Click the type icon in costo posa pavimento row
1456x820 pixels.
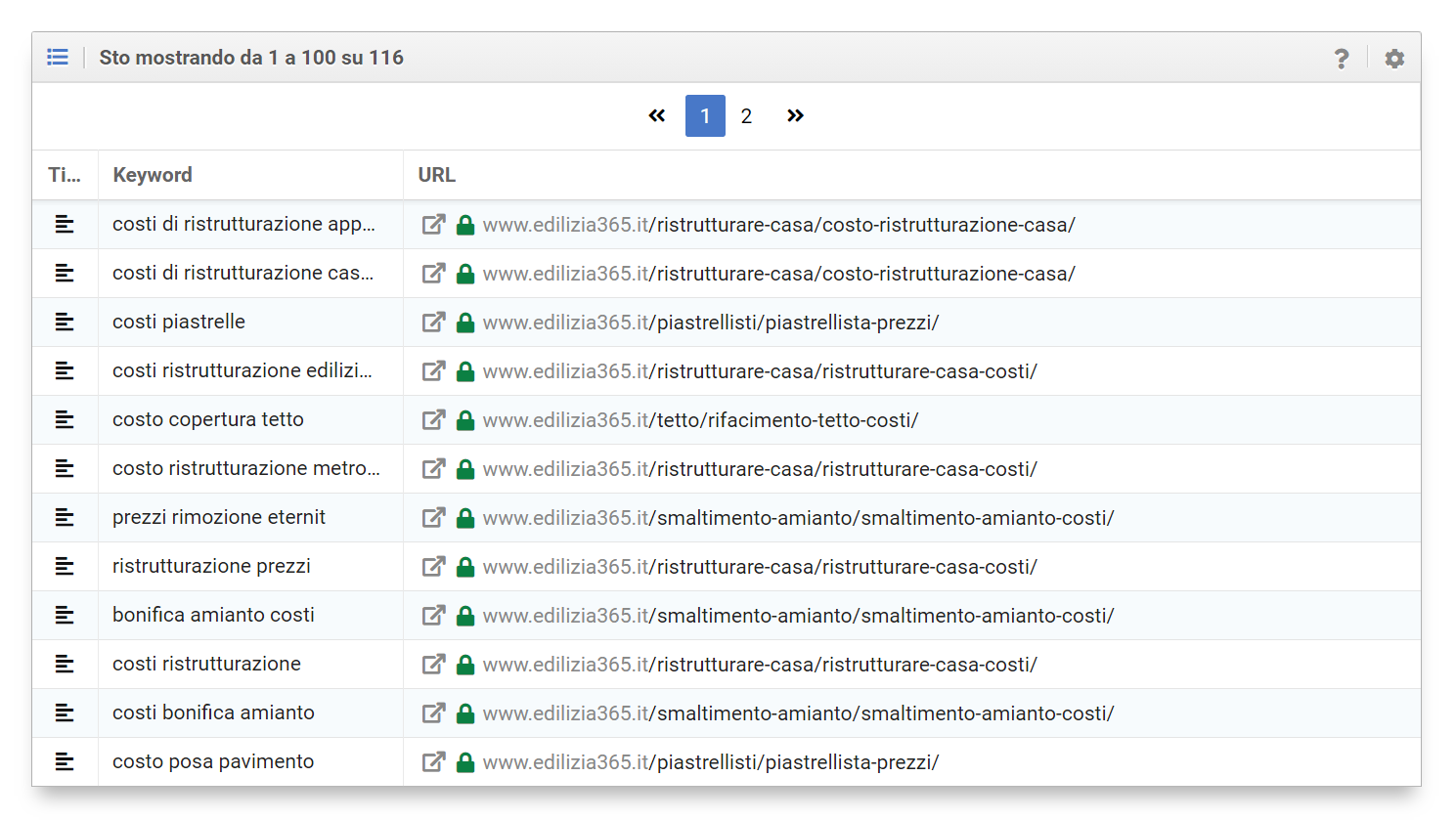pyautogui.click(x=65, y=761)
